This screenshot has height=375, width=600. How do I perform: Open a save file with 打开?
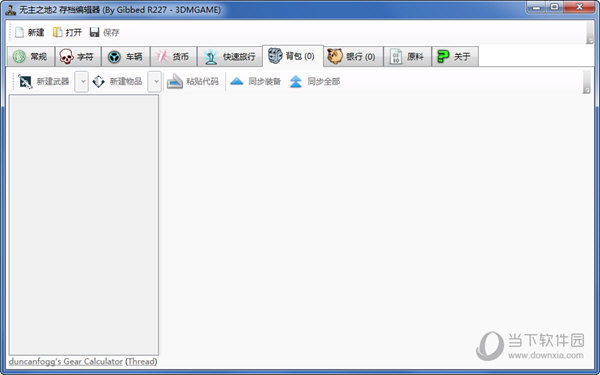(67, 33)
